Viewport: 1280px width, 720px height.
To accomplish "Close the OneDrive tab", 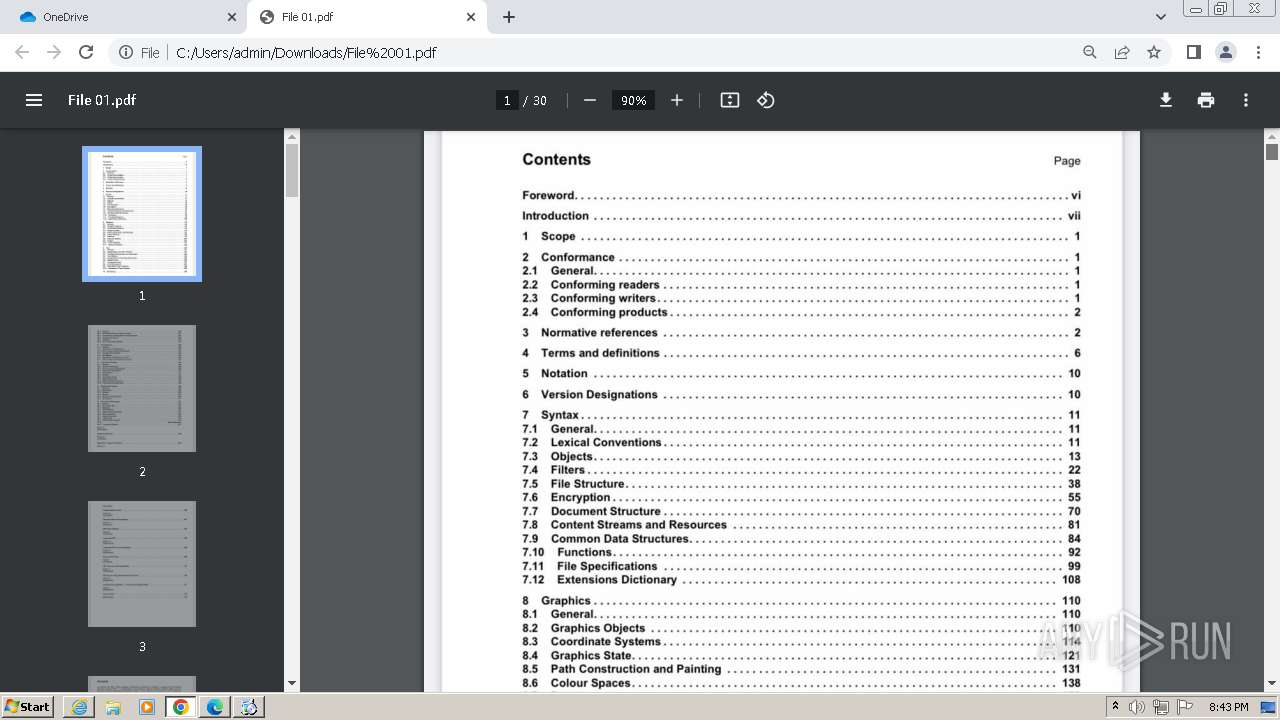I will tap(232, 17).
